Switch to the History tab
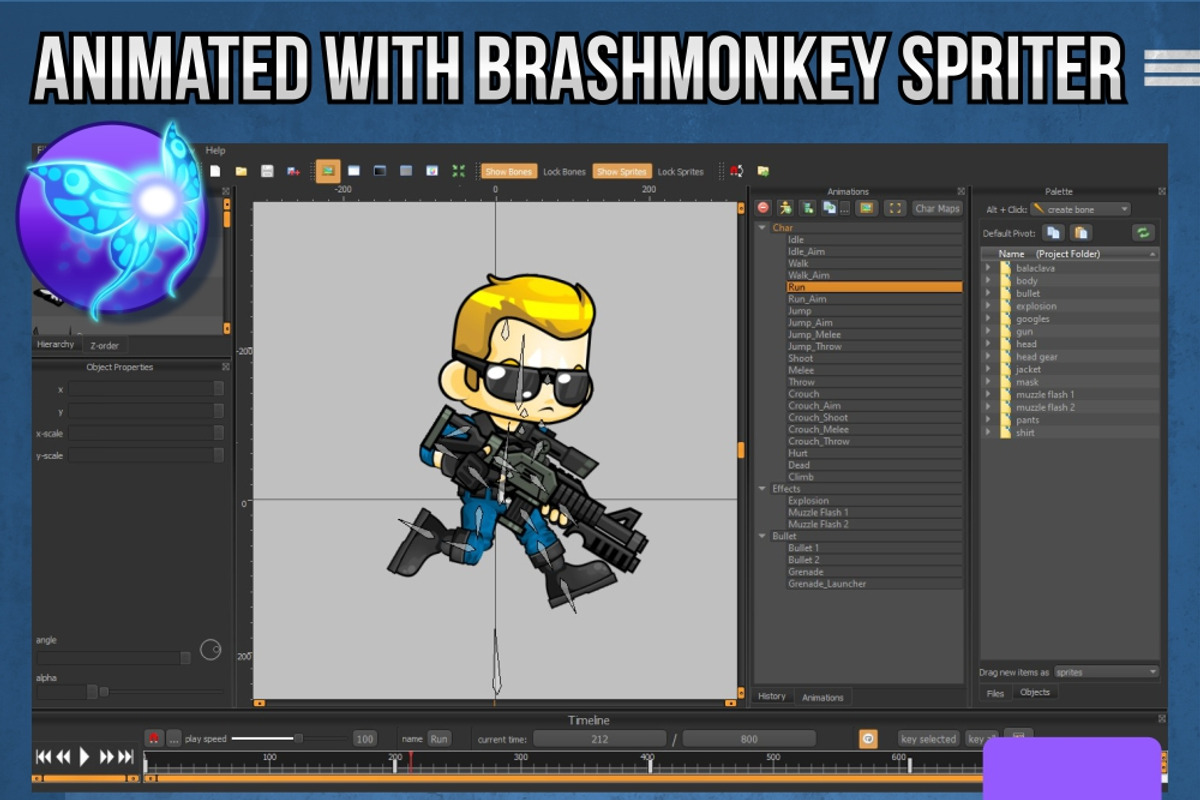Viewport: 1200px width, 800px height. click(x=772, y=696)
